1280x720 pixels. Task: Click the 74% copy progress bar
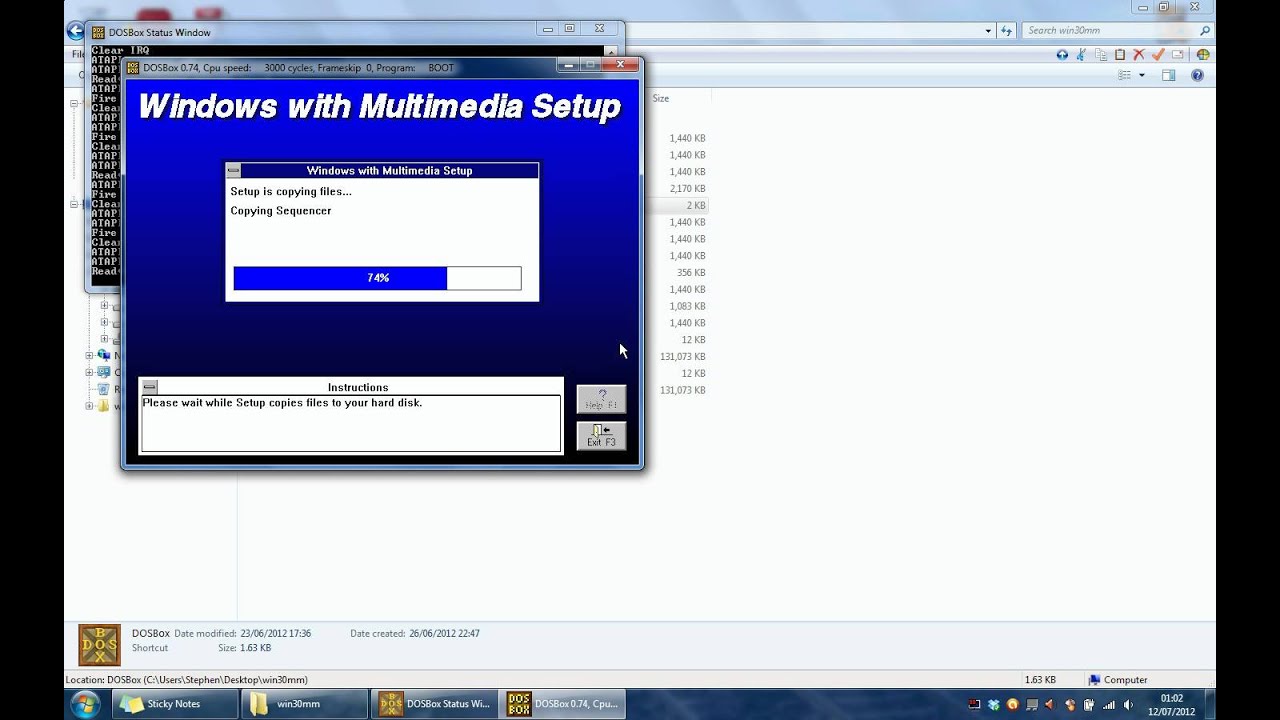pyautogui.click(x=377, y=278)
